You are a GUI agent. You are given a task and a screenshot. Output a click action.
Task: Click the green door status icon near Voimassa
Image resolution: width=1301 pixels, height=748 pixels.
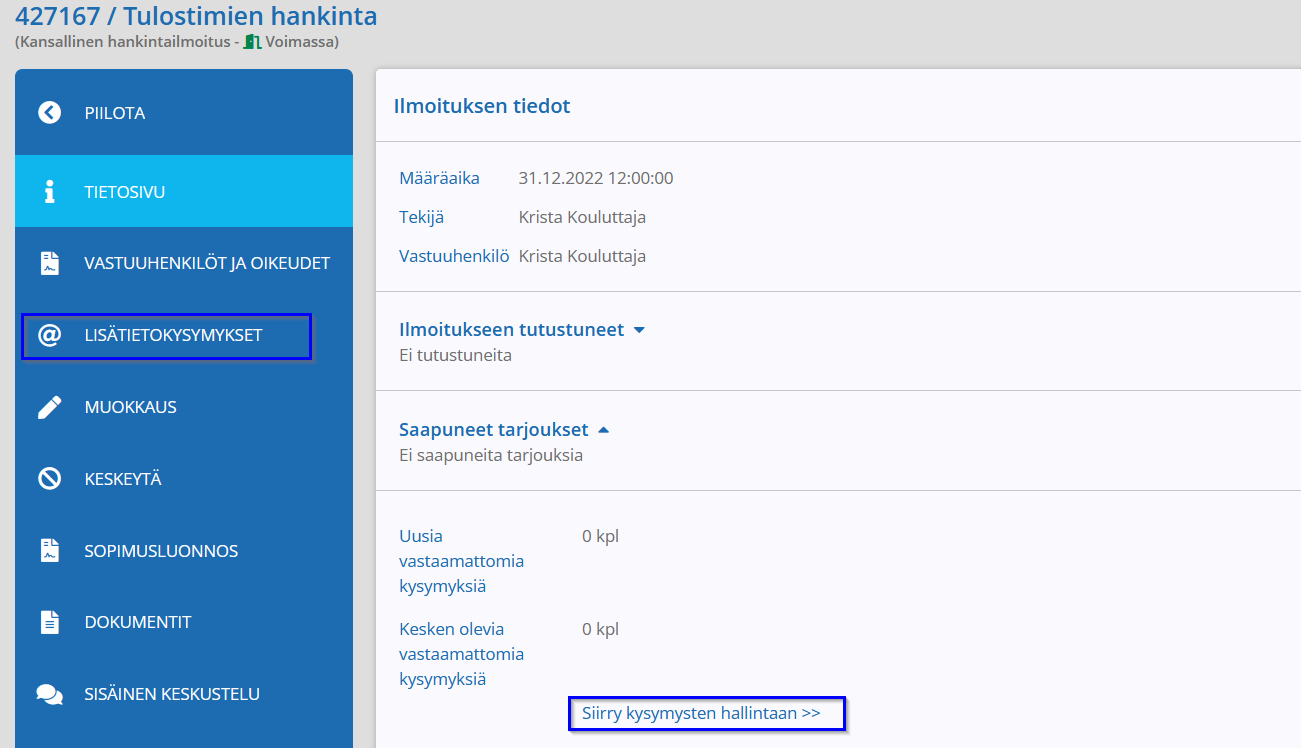[x=253, y=42]
